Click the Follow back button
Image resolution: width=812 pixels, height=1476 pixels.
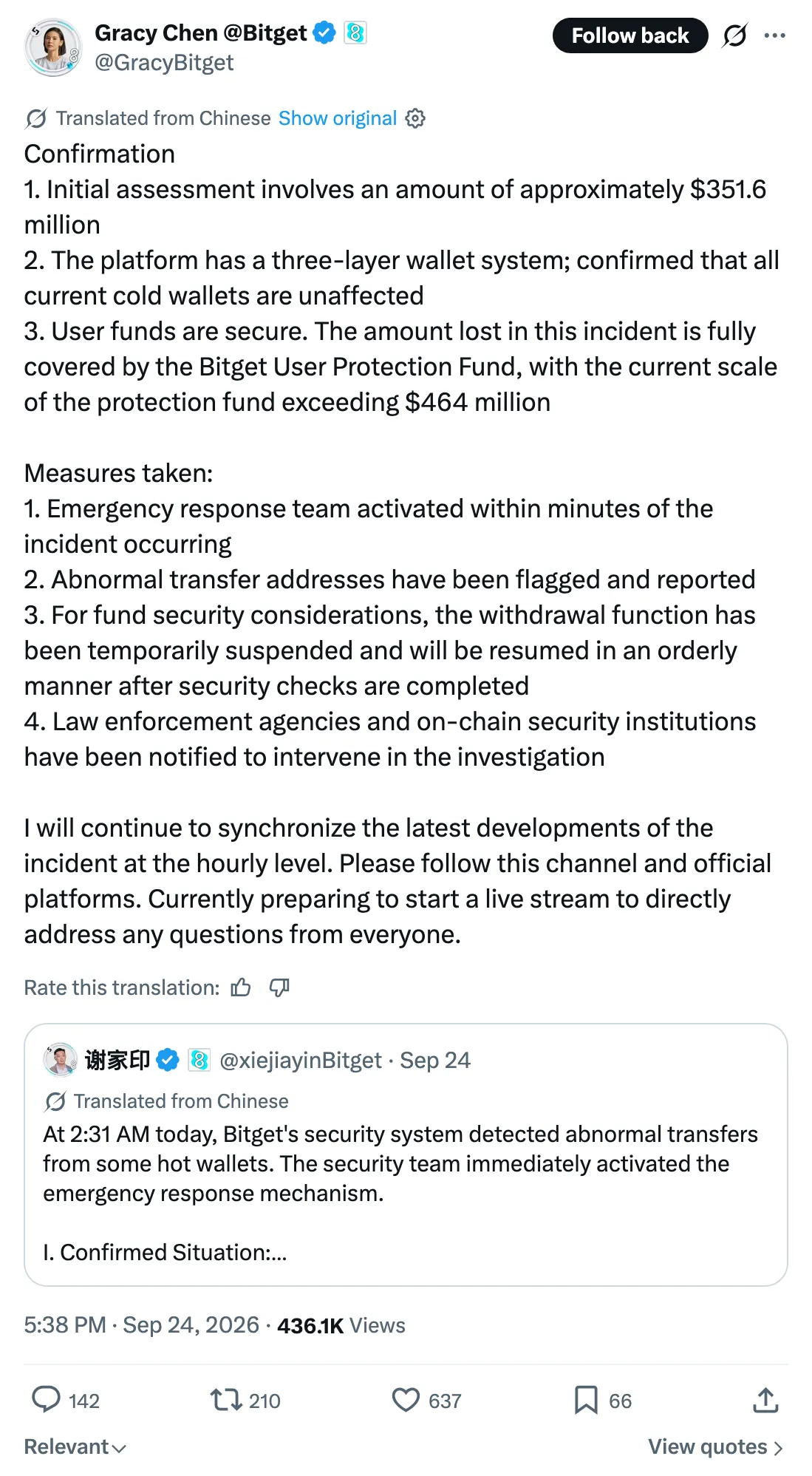[x=630, y=35]
